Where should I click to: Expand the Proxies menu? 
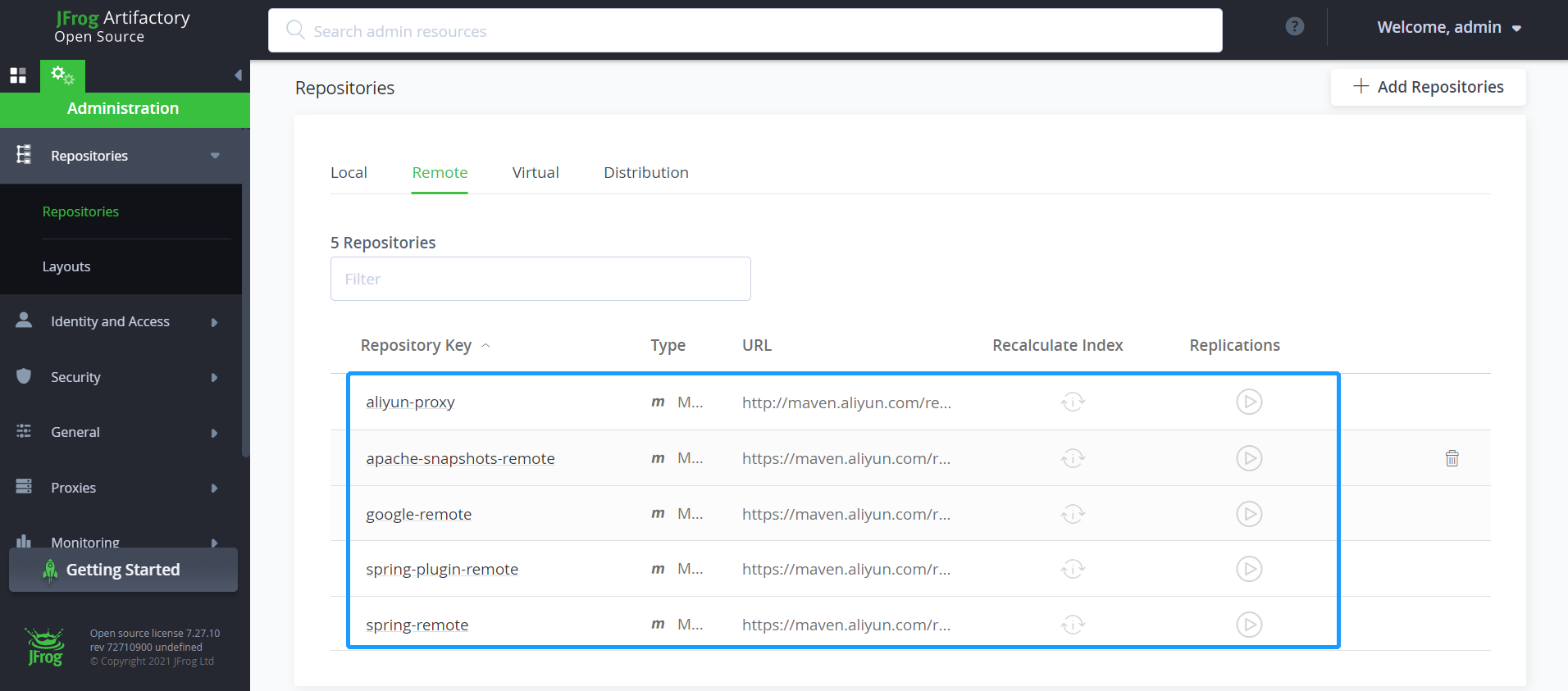[x=214, y=488]
